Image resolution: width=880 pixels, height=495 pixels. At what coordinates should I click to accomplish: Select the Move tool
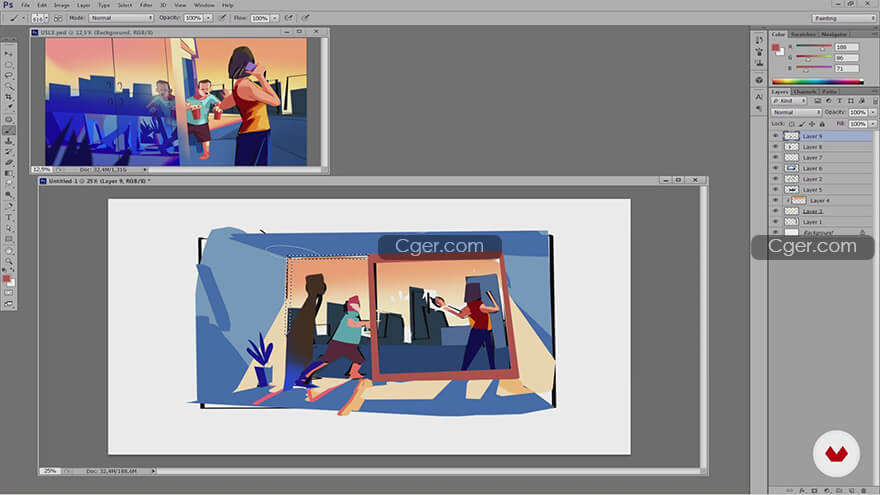(8, 53)
